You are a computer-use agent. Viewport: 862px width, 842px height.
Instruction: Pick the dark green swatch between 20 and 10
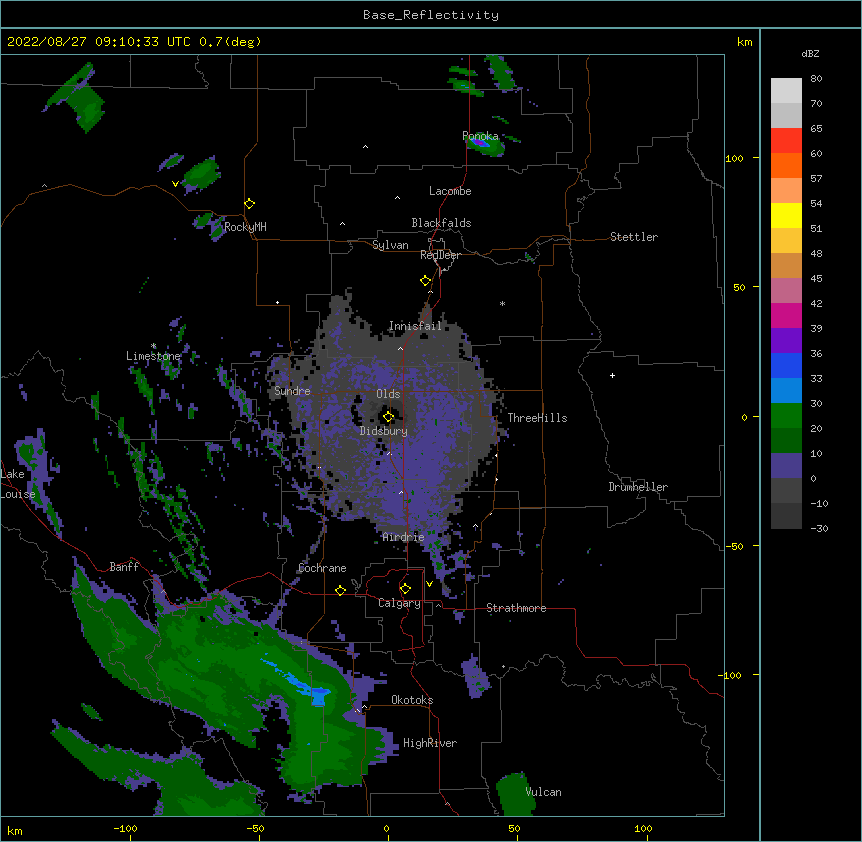(786, 441)
